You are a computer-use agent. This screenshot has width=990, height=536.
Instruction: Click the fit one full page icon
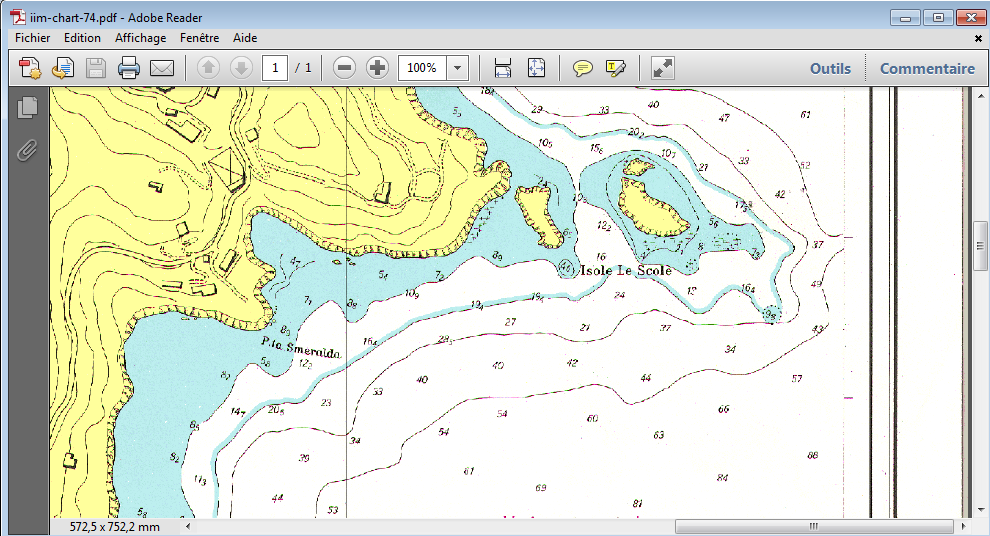coord(536,68)
